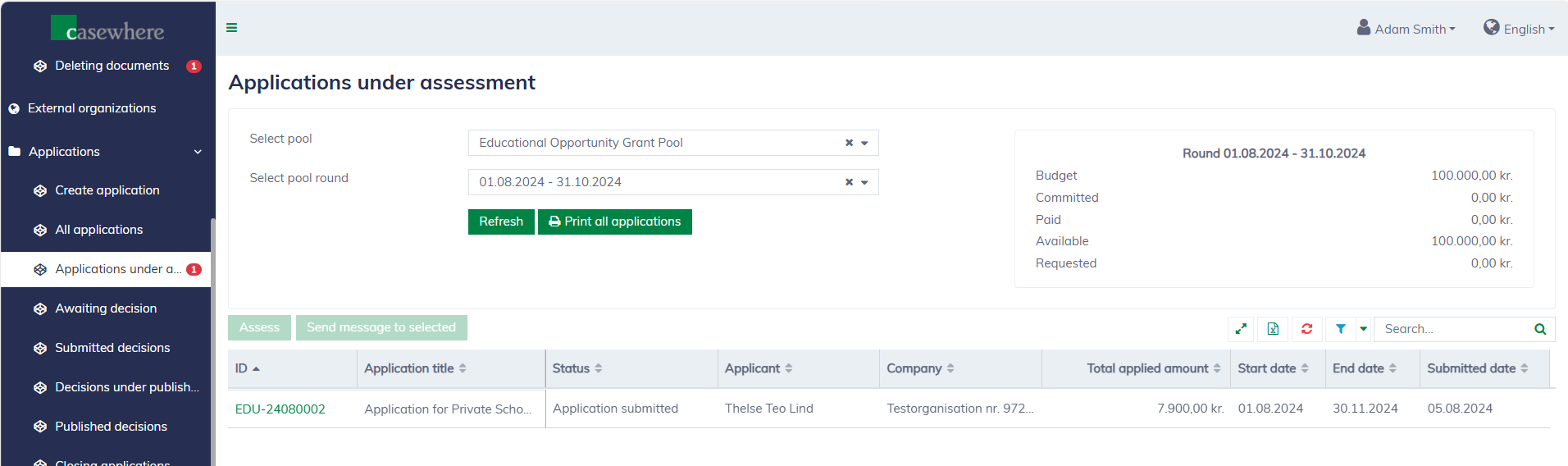Click Print all applications button
Screen dimensions: 1568x466
click(x=614, y=222)
